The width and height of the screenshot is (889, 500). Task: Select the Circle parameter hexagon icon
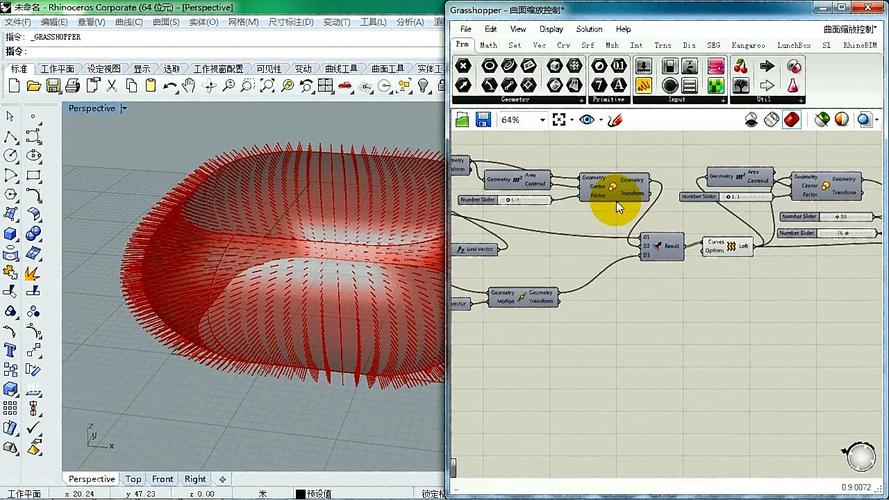pyautogui.click(x=489, y=66)
